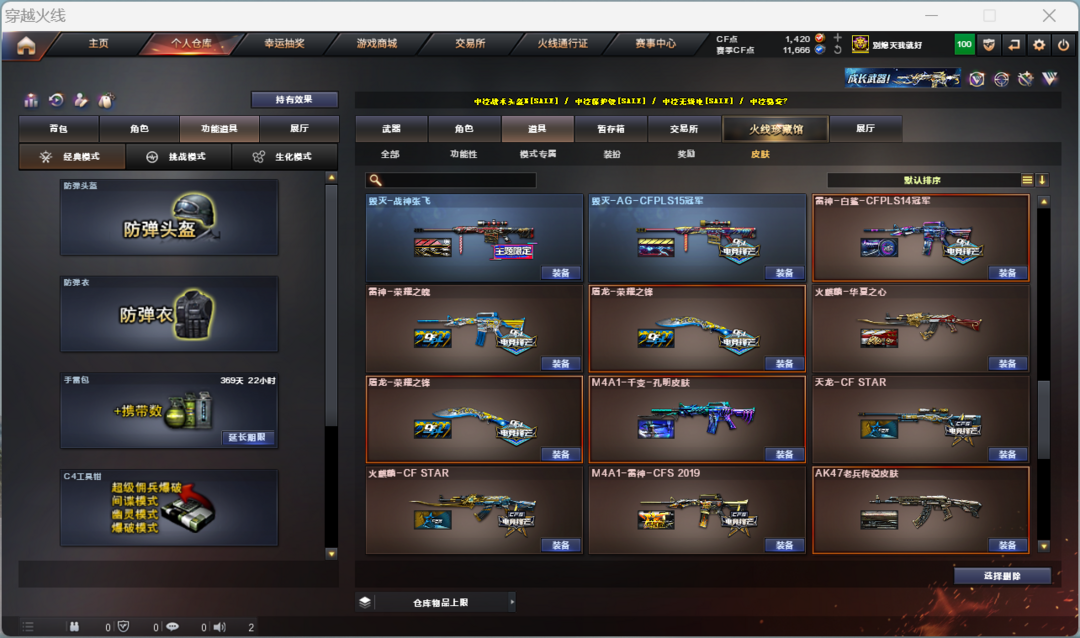Open the 个人仓库 navigation tab
Screen dimensions: 1080x638
[191, 43]
